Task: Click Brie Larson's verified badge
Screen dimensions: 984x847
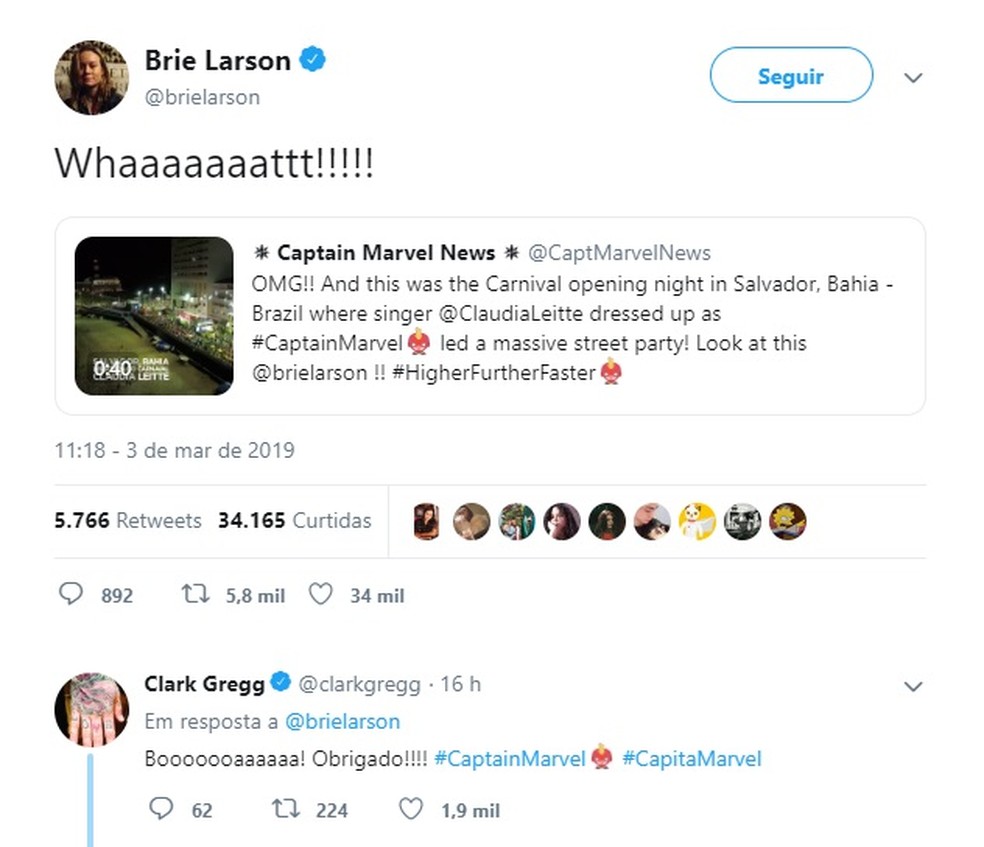Action: click(313, 60)
